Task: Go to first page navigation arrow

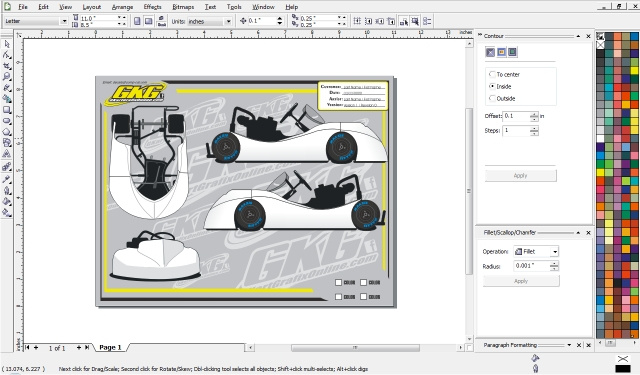Action: click(x=27, y=348)
